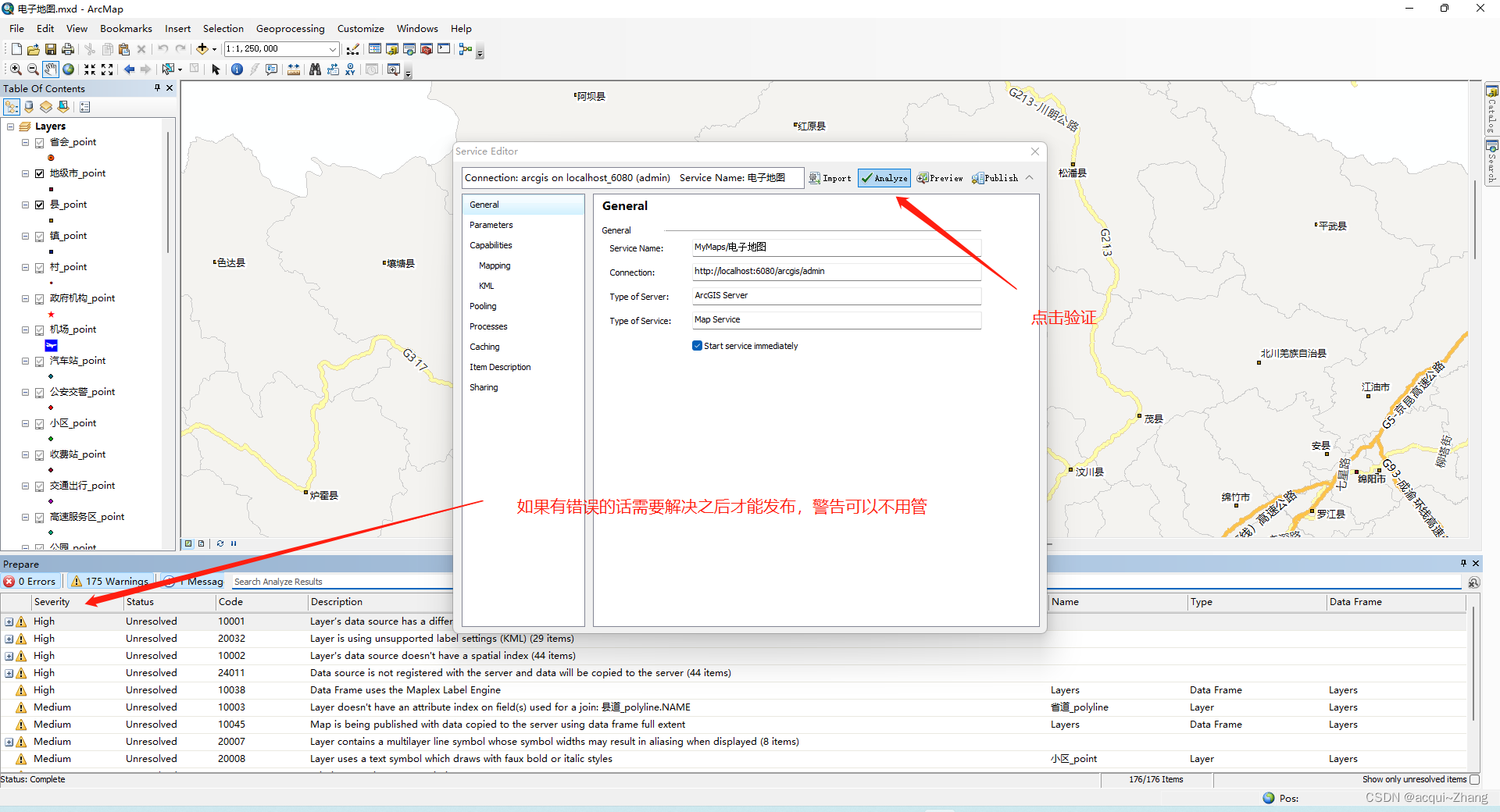Enable Start service immediately checkbox
The width and height of the screenshot is (1500, 812).
pos(697,345)
